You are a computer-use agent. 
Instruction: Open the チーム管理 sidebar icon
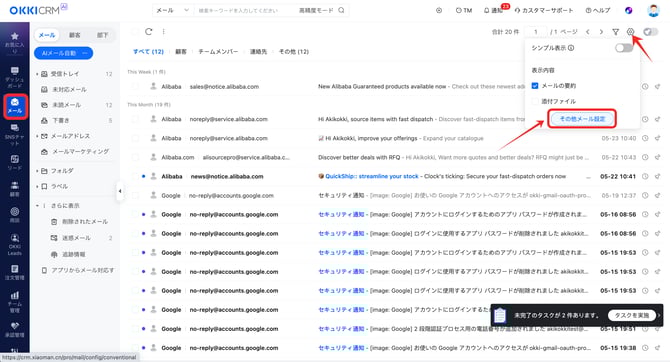15,295
